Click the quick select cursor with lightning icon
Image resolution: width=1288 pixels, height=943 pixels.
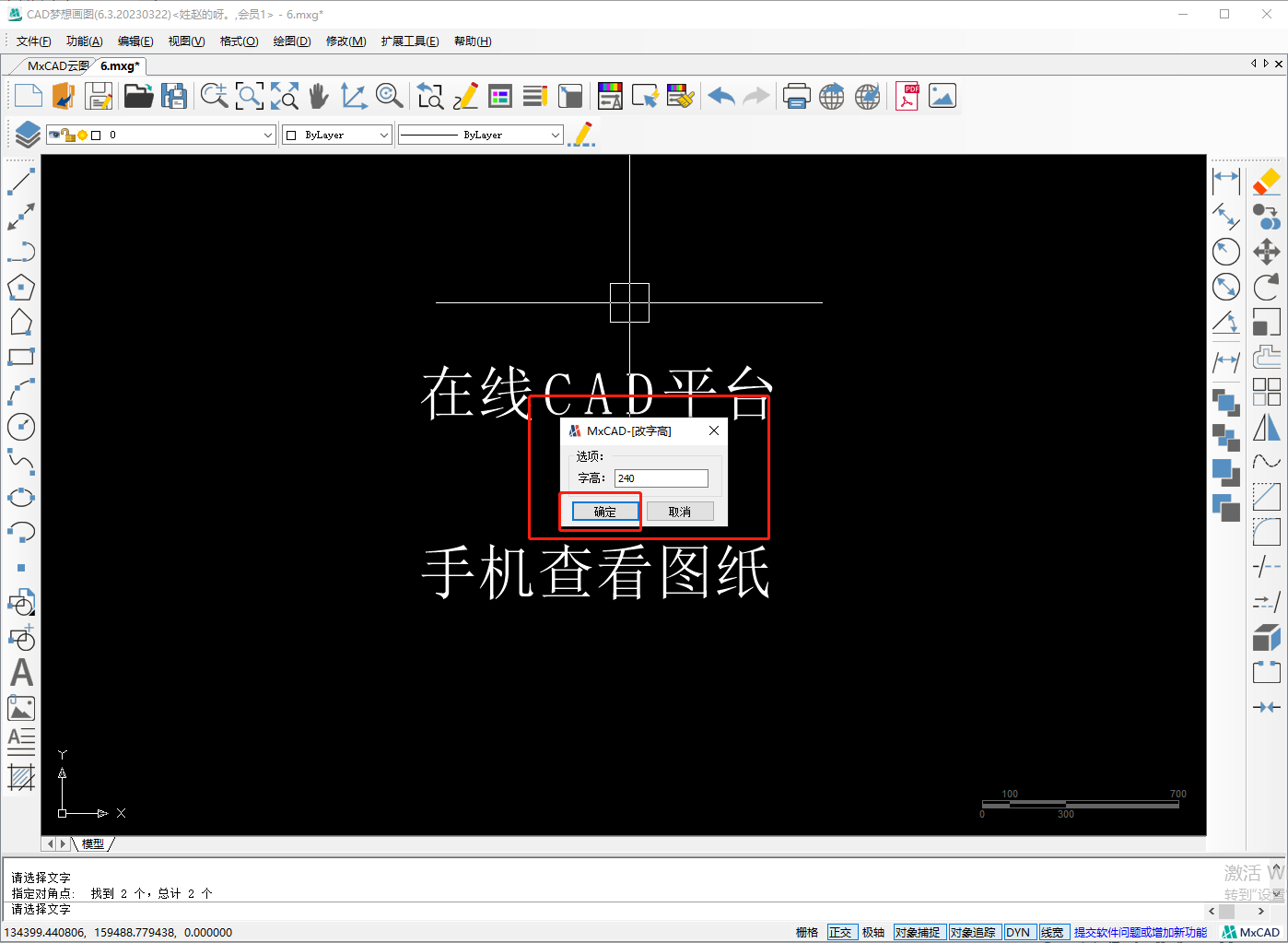[x=645, y=96]
